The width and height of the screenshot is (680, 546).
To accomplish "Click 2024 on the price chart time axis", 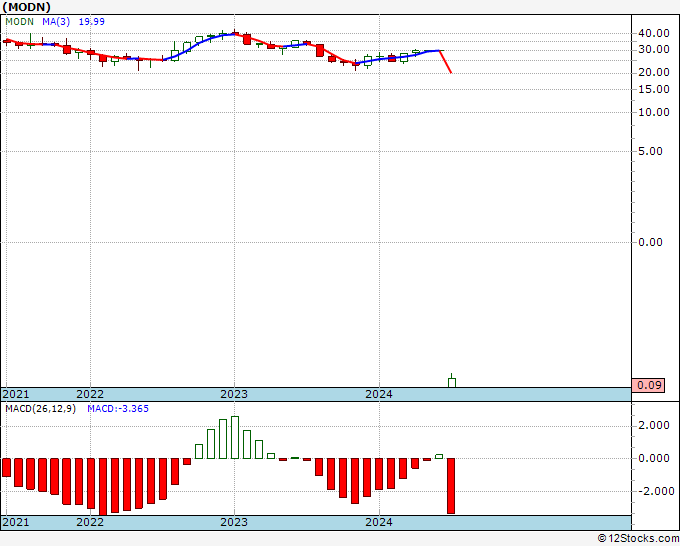I will tap(379, 394).
